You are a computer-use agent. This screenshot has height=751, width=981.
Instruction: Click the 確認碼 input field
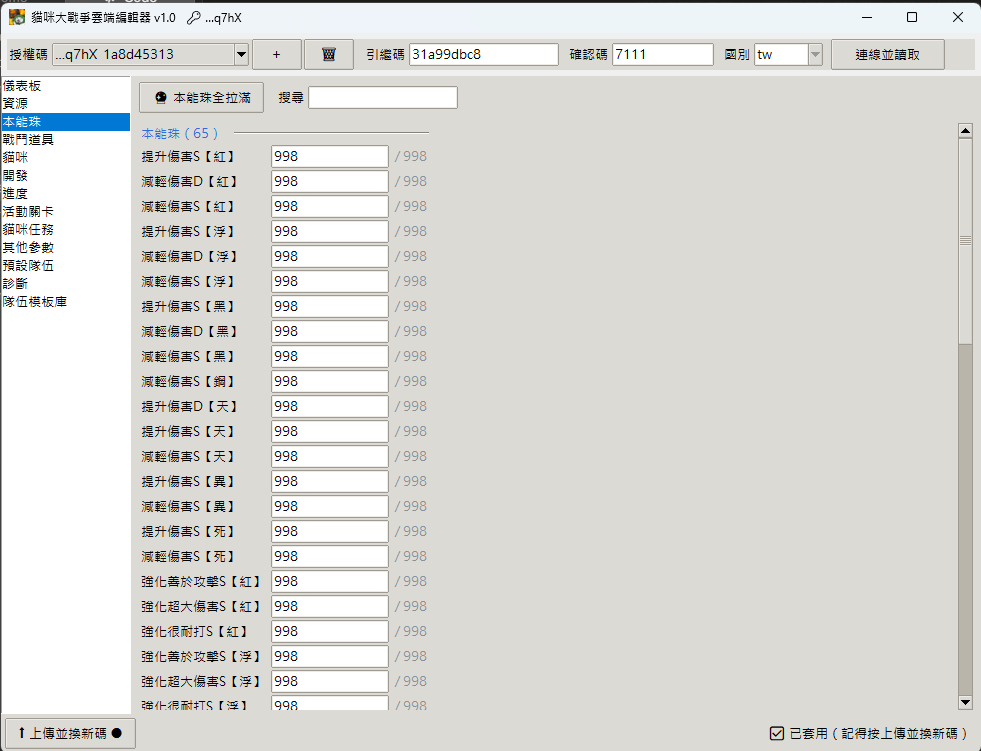point(663,54)
